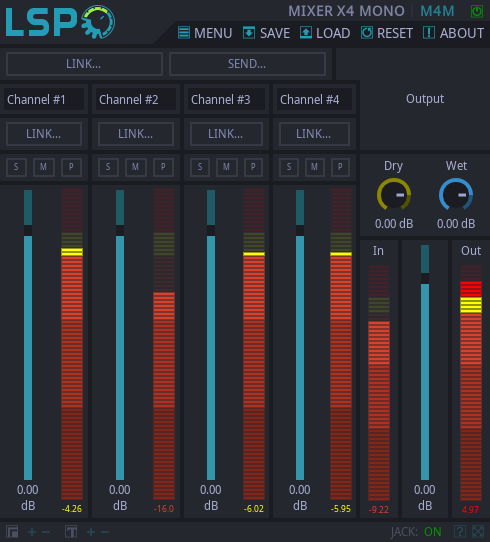Screen dimensions: 490x542
Task: Mute Channel #2 with M button
Action: click(135, 167)
